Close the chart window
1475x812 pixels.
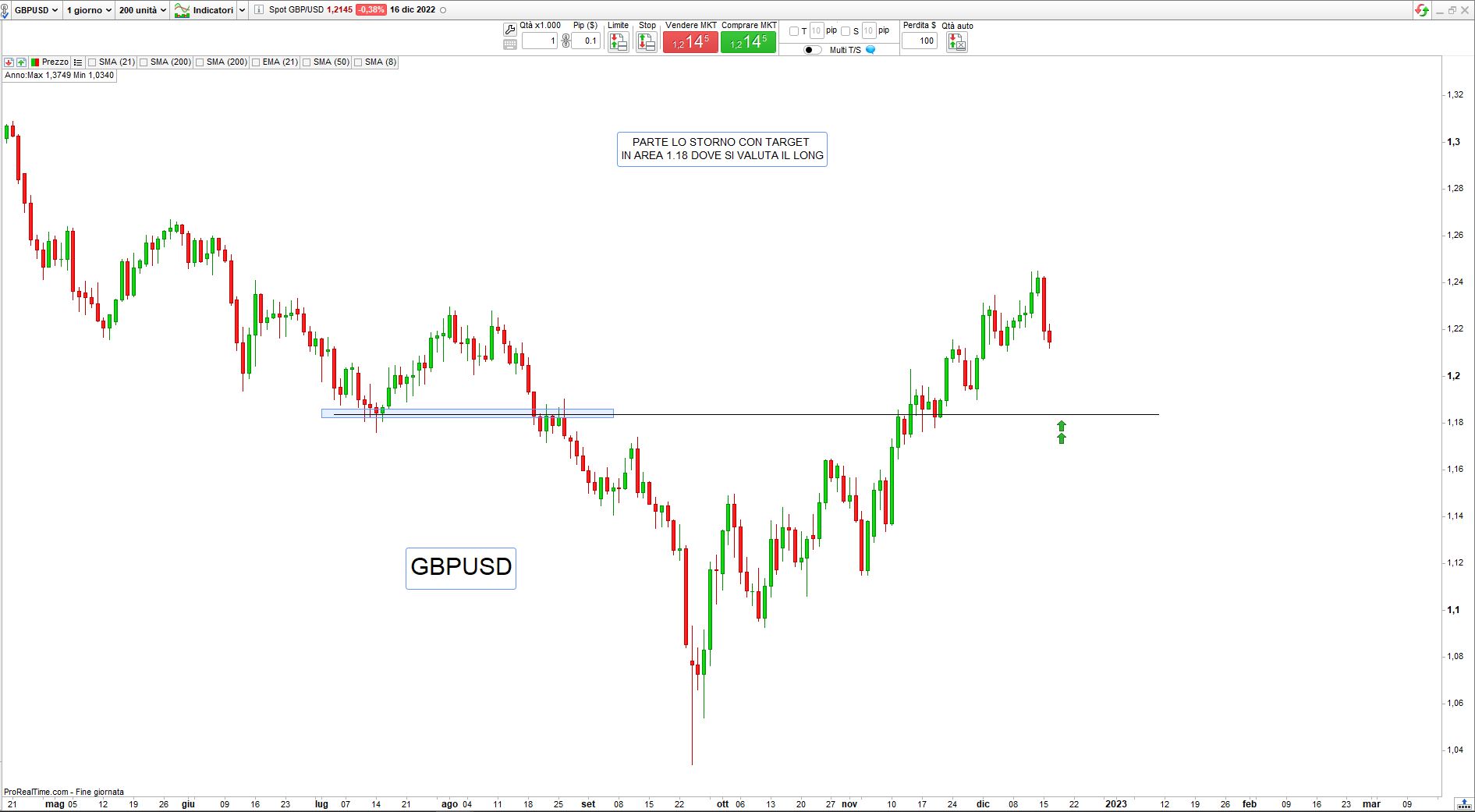[x=1466, y=10]
